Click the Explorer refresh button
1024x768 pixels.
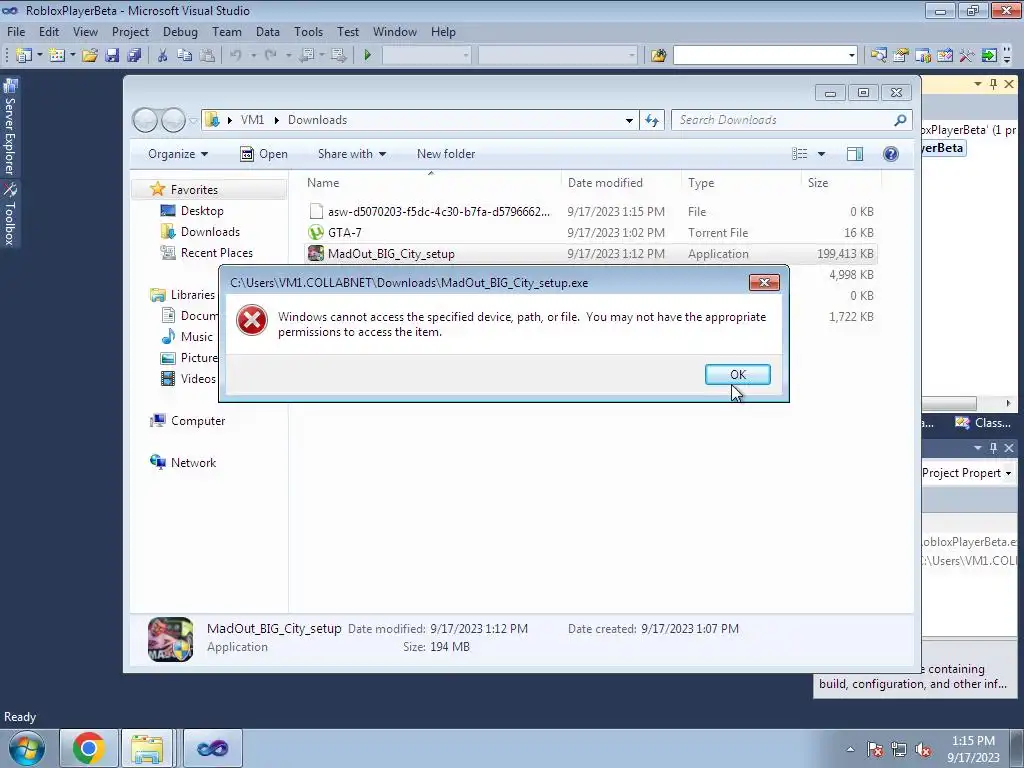coord(652,120)
